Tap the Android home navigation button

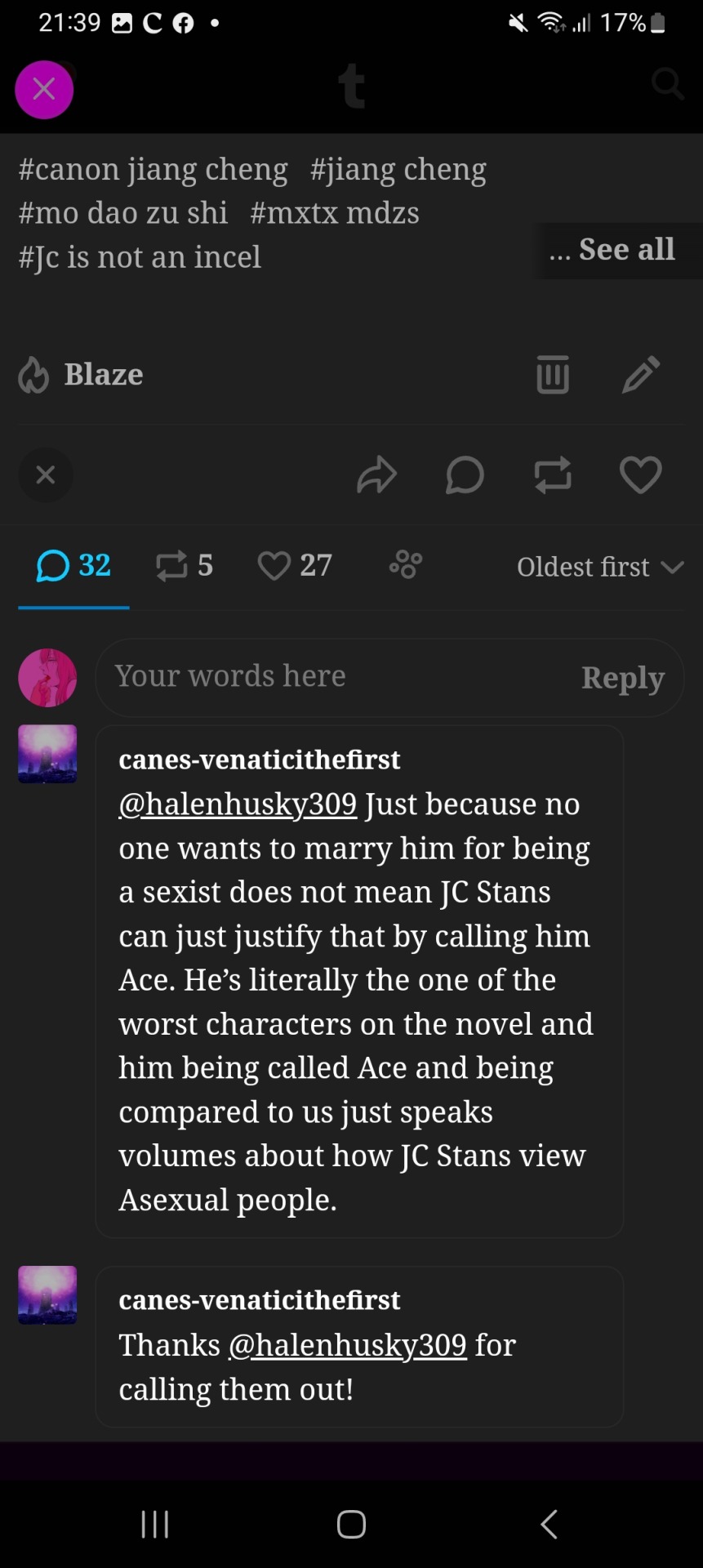pyautogui.click(x=351, y=1524)
